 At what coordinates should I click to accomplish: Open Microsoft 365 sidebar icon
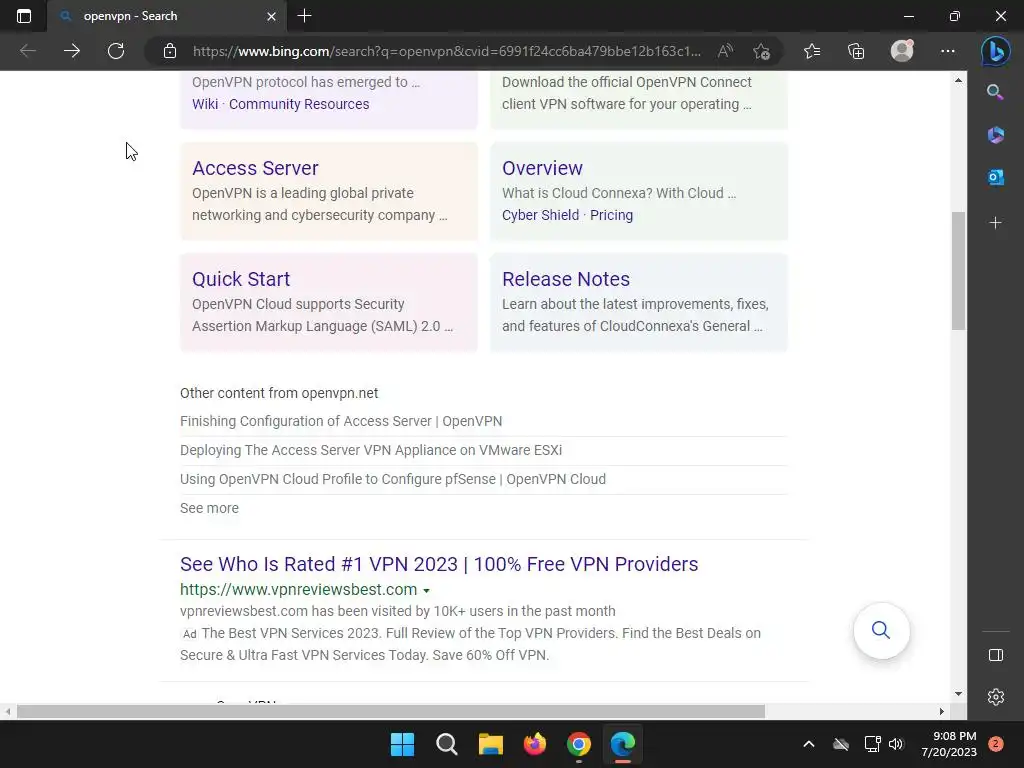point(995,135)
